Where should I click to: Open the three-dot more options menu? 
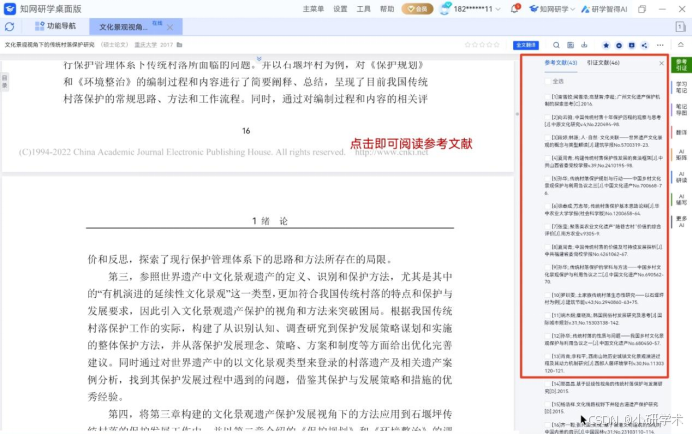[x=660, y=45]
